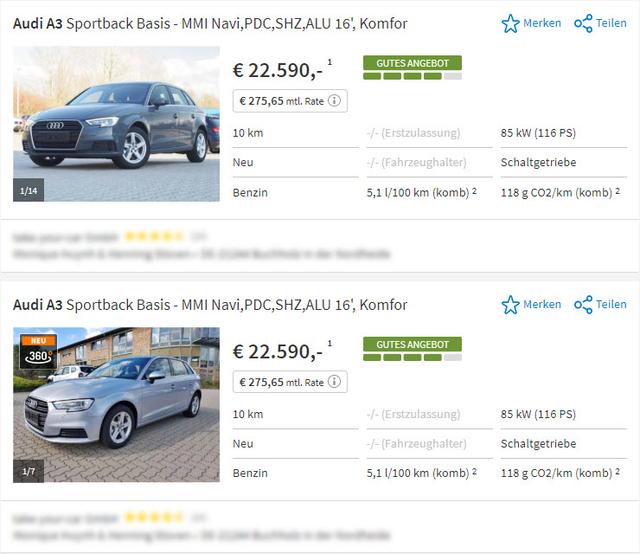Viewport: 640px width, 554px height.
Task: View the dark grey Audi A3 photo
Action: tap(116, 124)
